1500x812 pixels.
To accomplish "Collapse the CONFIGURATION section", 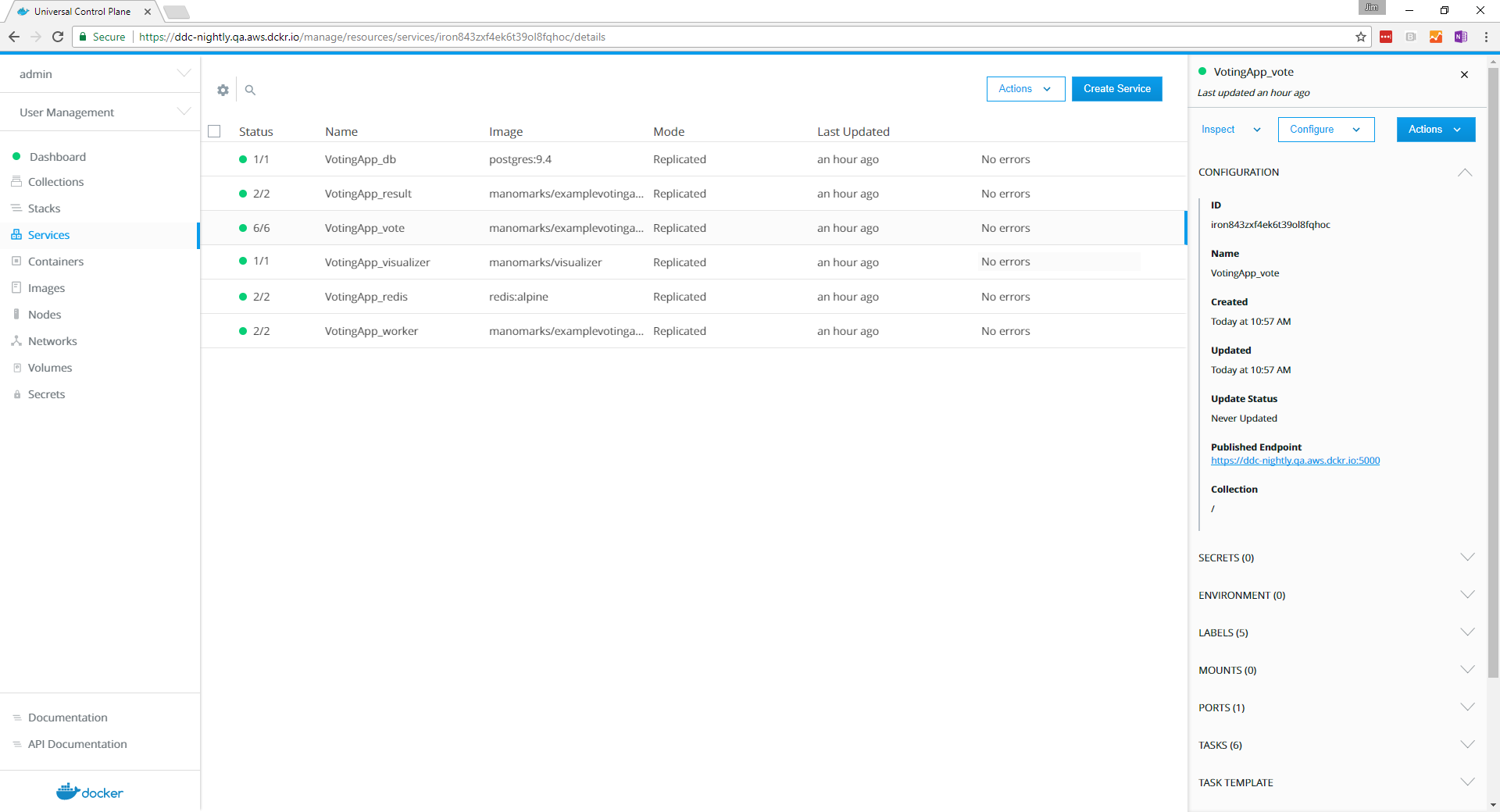I will click(x=1465, y=173).
